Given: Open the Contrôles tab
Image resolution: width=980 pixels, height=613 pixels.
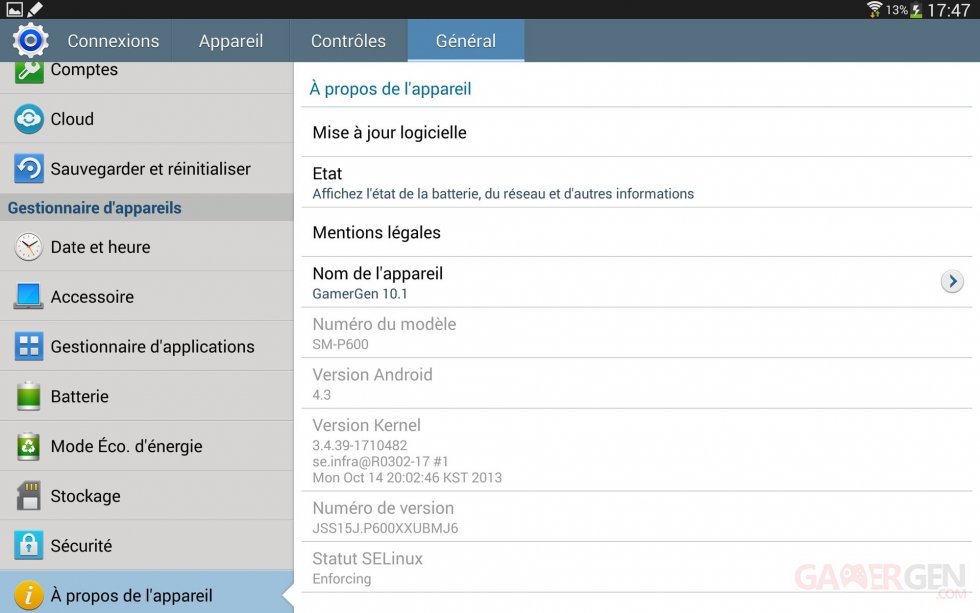Looking at the screenshot, I should 348,41.
